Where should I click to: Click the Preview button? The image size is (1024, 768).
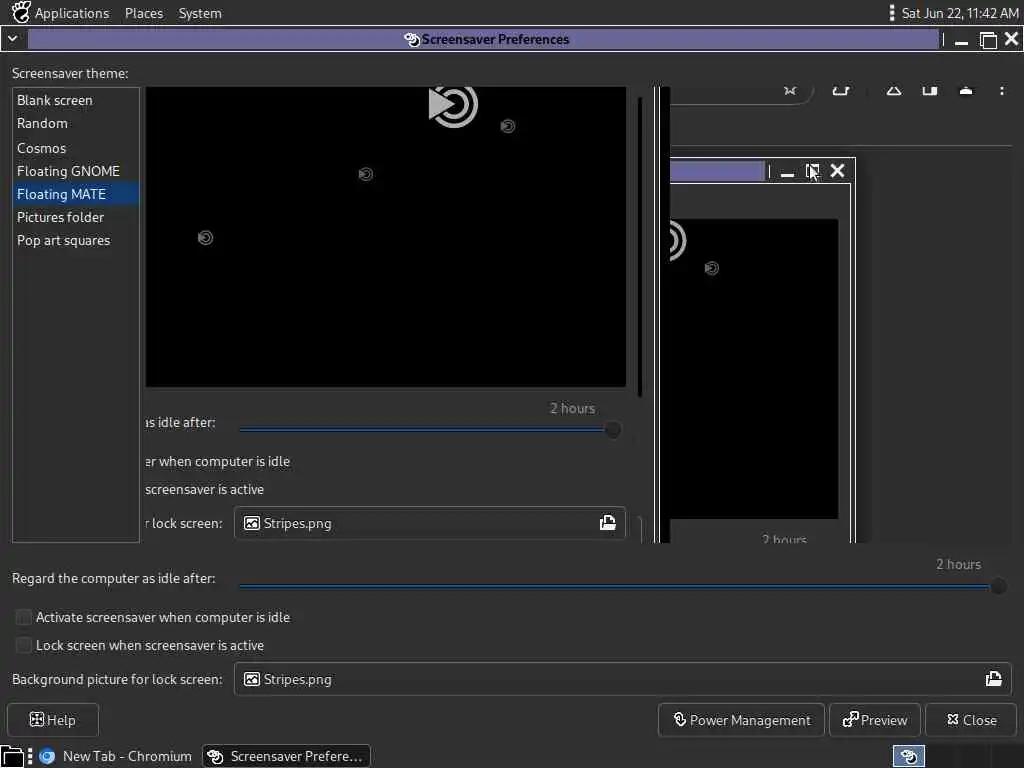[874, 720]
